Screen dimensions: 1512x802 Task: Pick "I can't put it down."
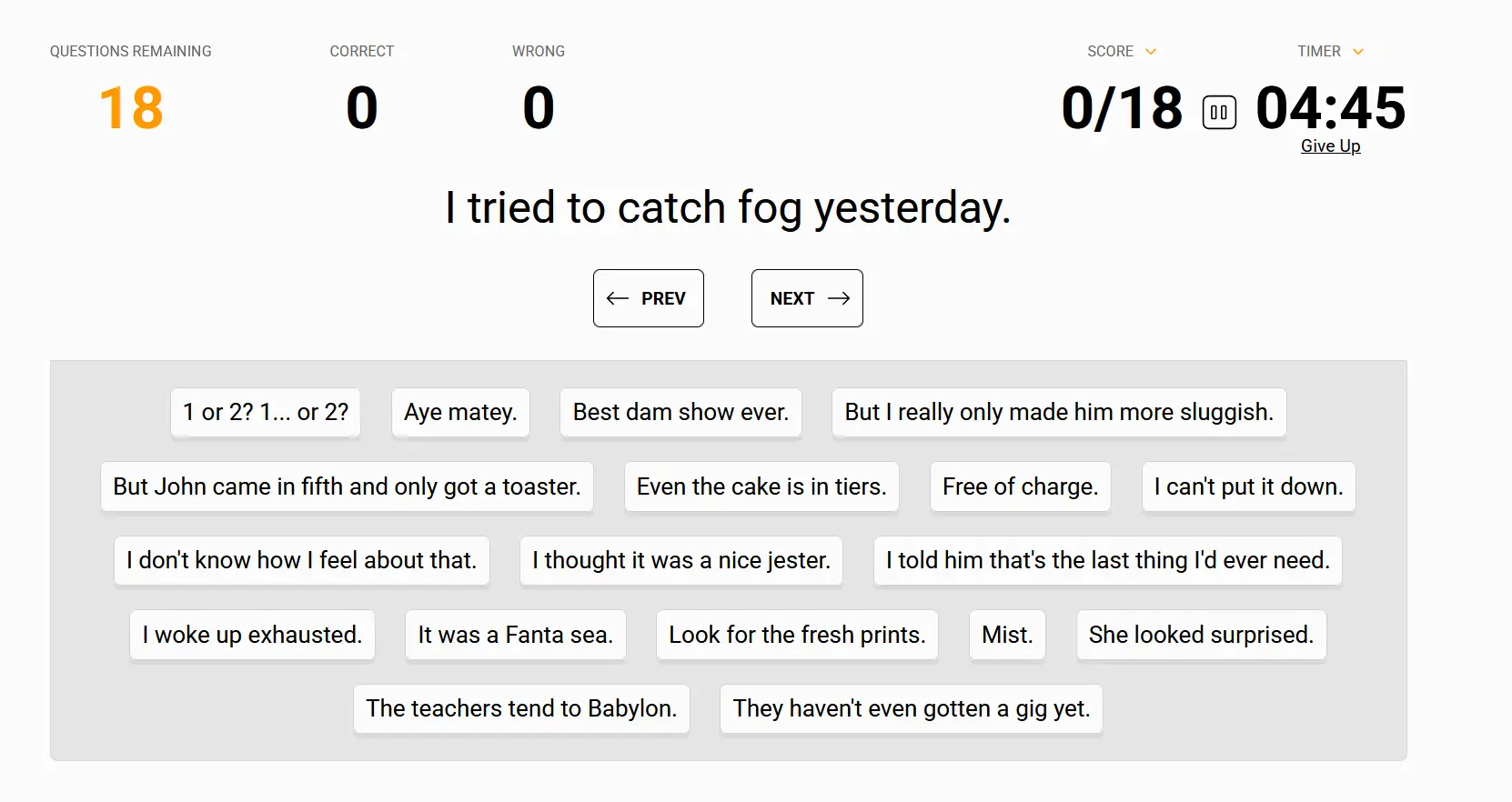1248,487
